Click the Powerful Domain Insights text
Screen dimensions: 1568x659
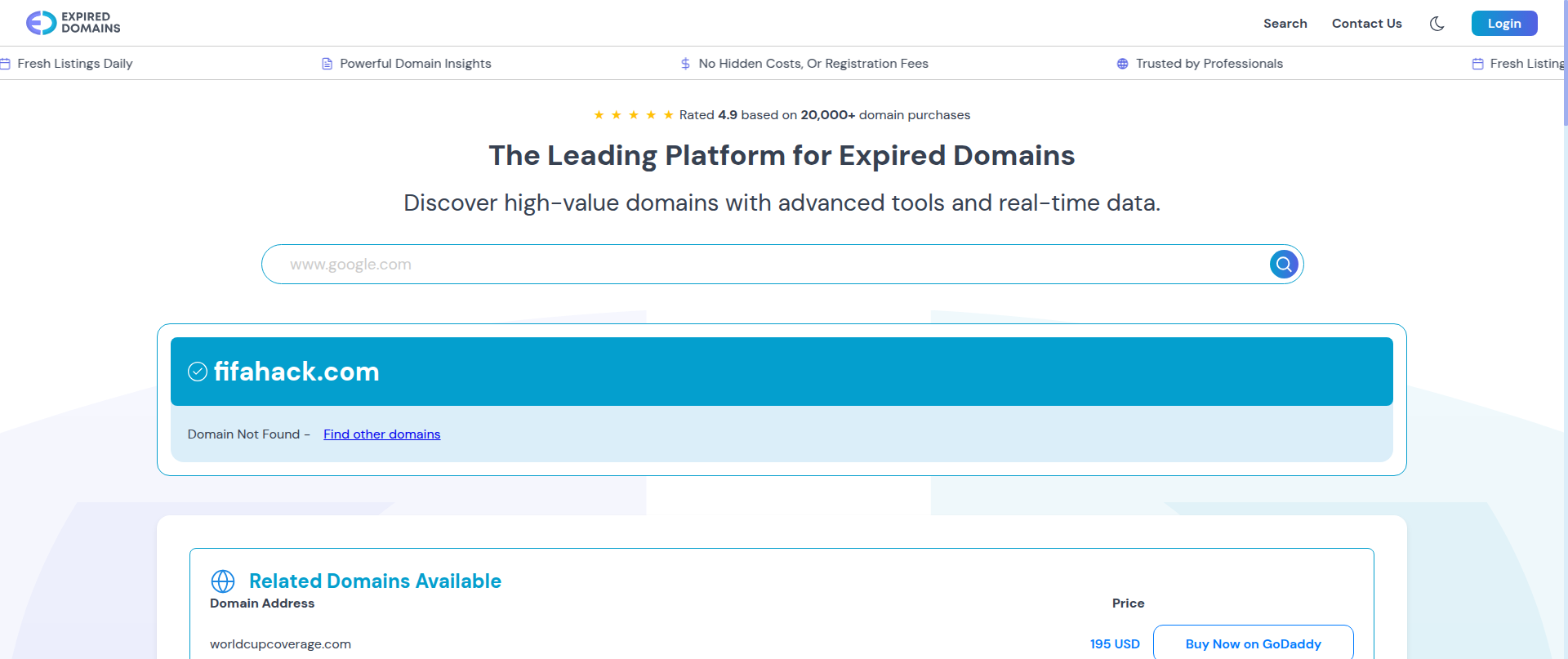[x=416, y=64]
